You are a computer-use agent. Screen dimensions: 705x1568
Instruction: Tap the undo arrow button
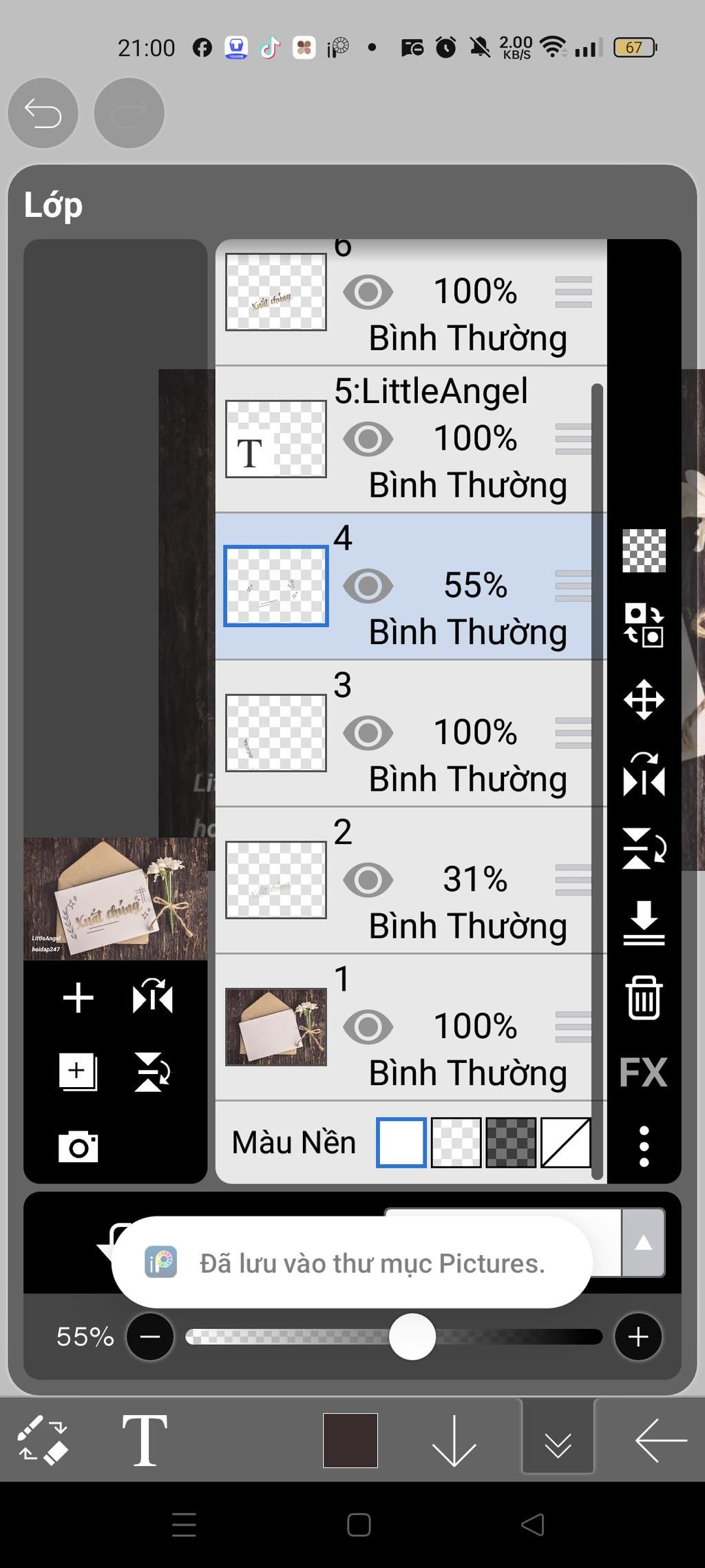tap(43, 113)
